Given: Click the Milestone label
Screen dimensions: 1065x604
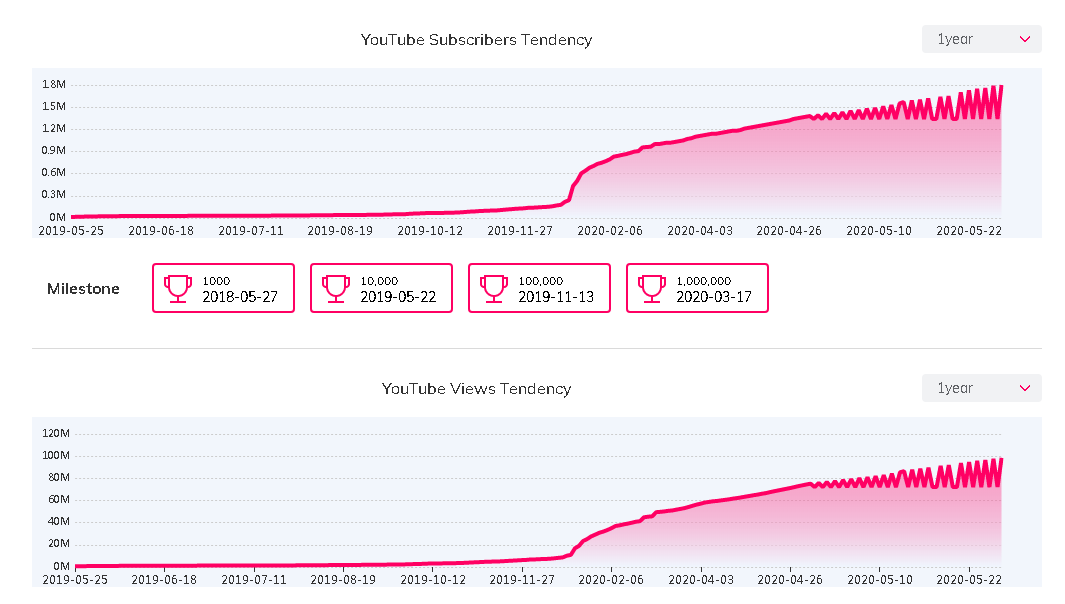Looking at the screenshot, I should [83, 289].
